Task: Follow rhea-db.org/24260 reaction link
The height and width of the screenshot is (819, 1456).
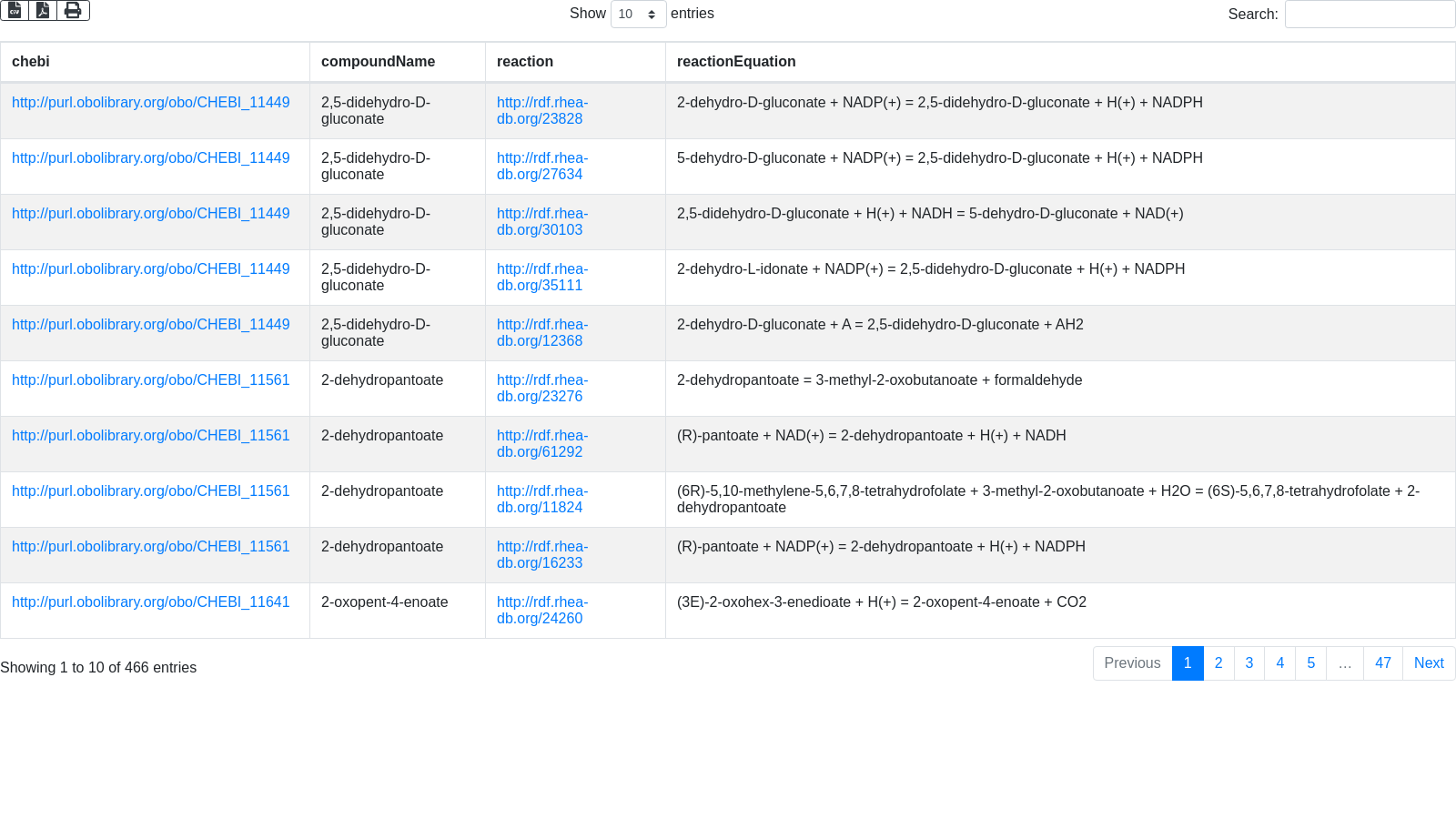Action: (541, 611)
